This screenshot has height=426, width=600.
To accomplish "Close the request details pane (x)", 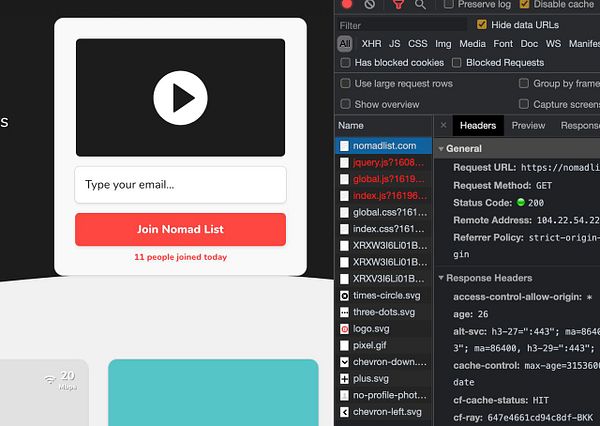I will [x=443, y=125].
